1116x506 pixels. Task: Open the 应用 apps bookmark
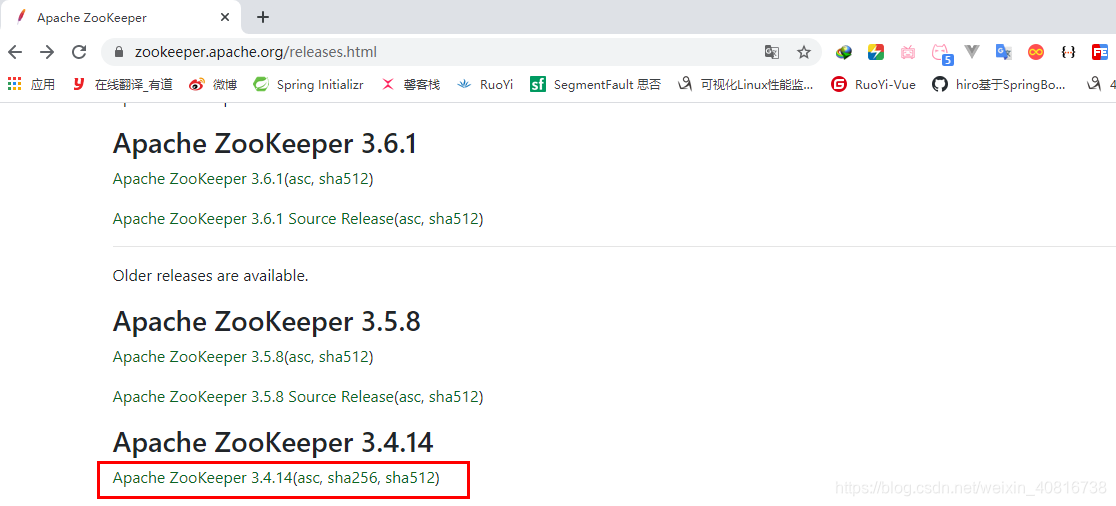31,85
